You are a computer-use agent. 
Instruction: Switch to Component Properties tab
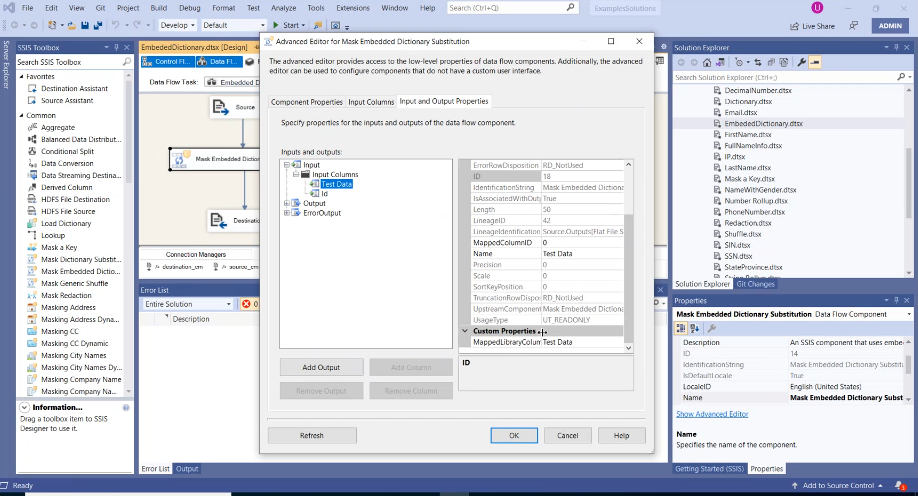click(x=307, y=102)
